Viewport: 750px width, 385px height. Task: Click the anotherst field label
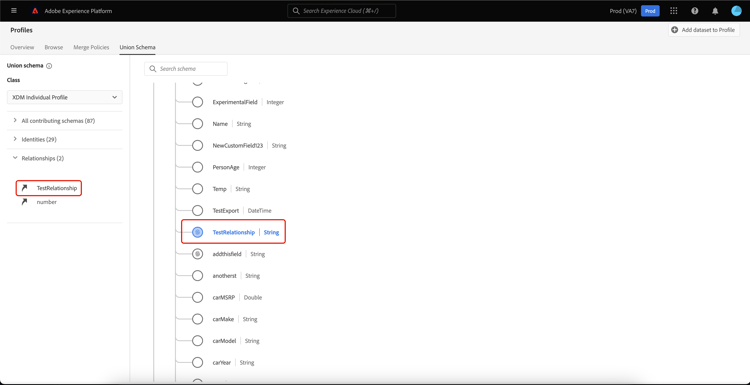pos(224,276)
